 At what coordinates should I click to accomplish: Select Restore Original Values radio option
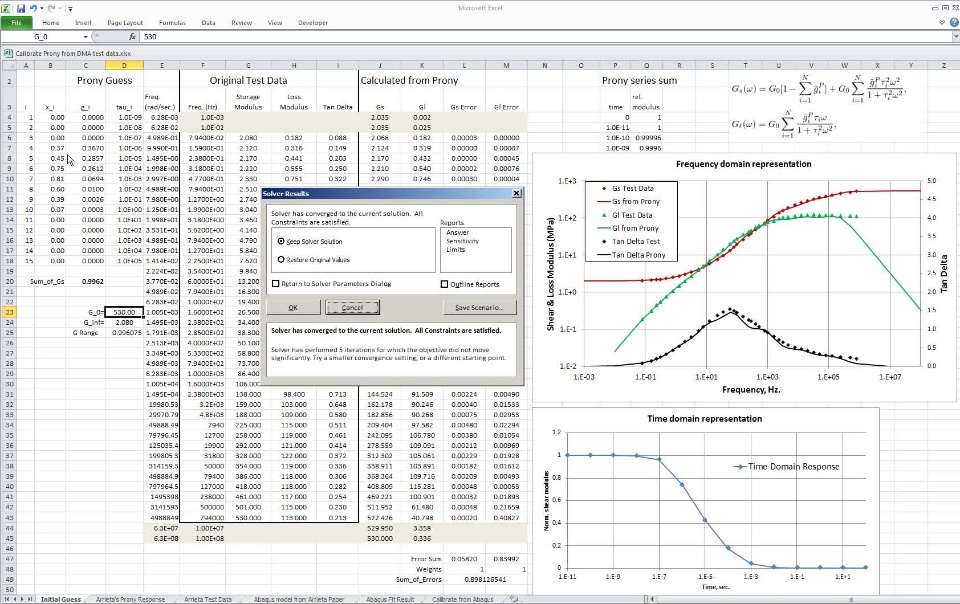point(279,259)
